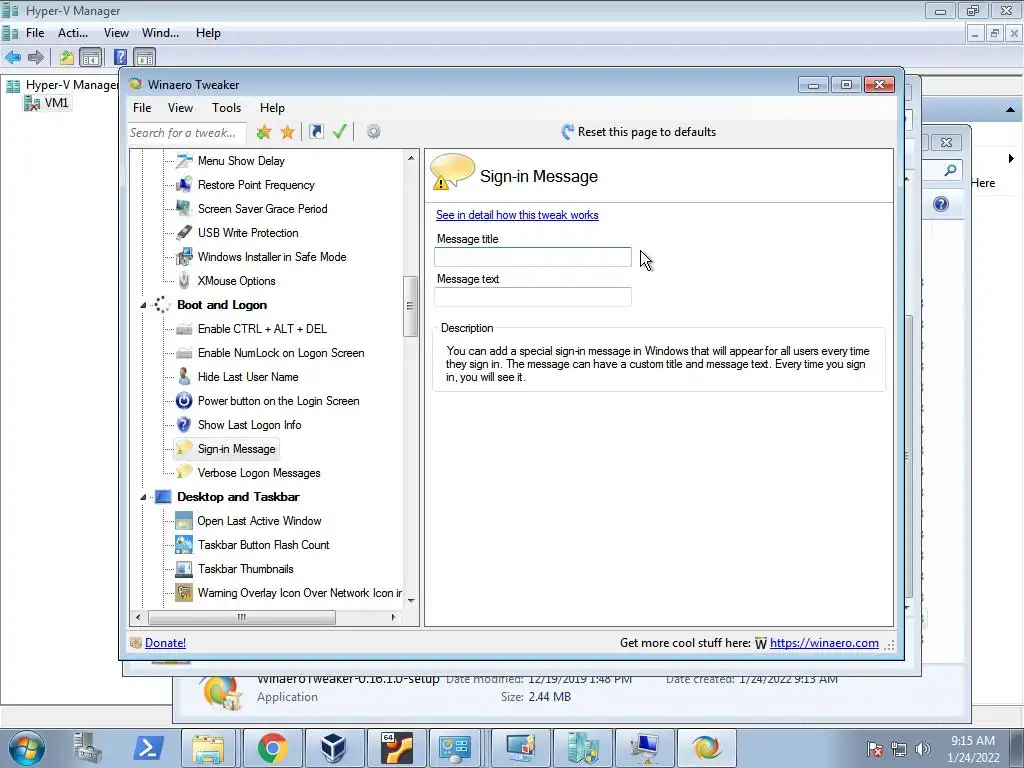Viewport: 1024px width, 768px height.
Task: Click the Hyper-V Manager back arrow
Action: pos(13,57)
